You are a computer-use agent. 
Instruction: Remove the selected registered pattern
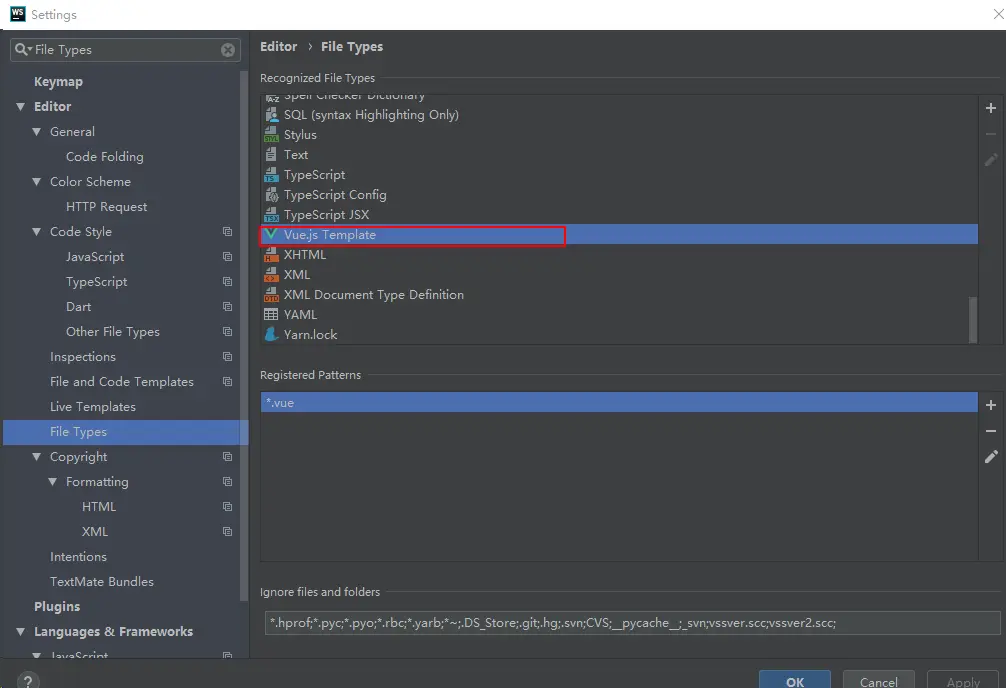coord(991,431)
